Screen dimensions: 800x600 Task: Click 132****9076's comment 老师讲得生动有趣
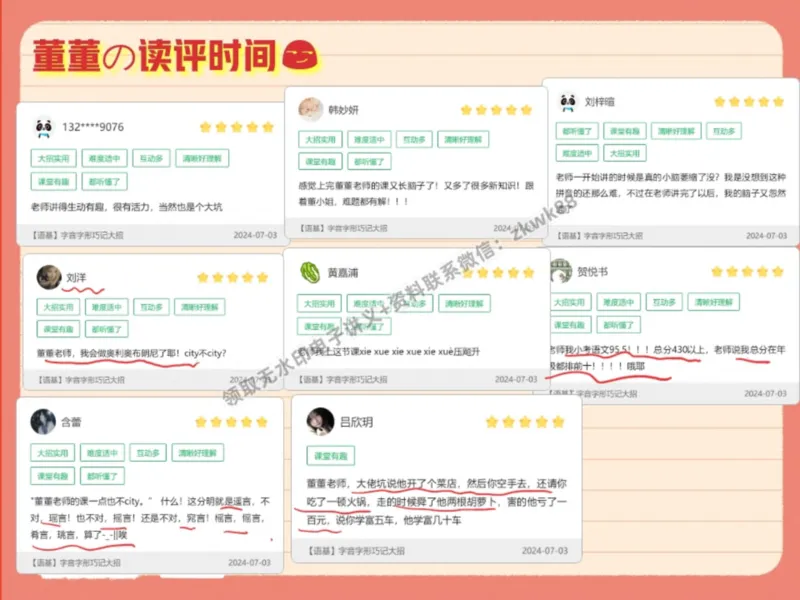(127, 207)
